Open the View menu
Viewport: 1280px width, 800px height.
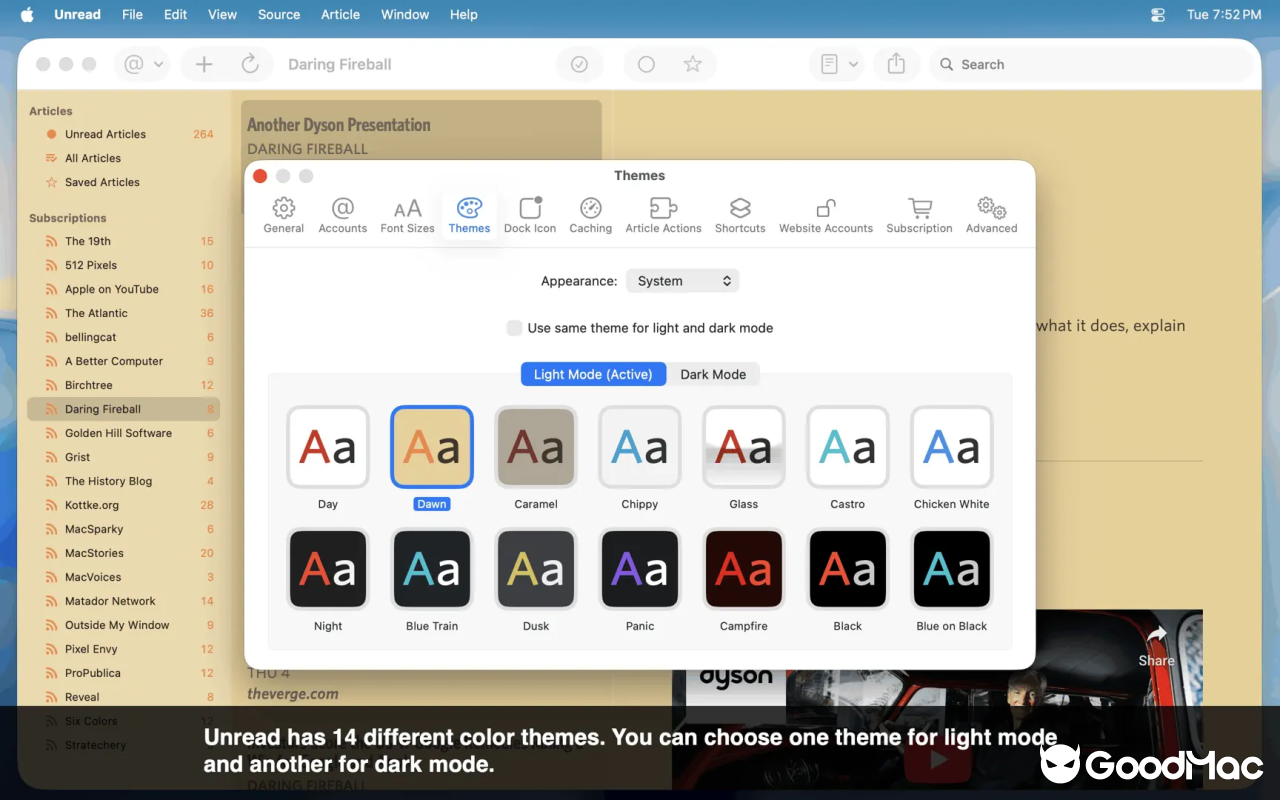pos(222,14)
